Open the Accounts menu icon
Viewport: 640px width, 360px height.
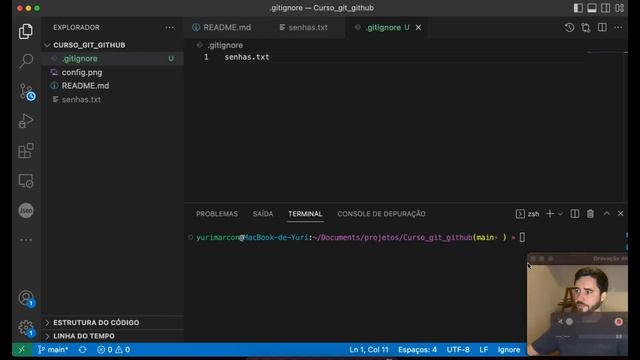pyautogui.click(x=26, y=298)
